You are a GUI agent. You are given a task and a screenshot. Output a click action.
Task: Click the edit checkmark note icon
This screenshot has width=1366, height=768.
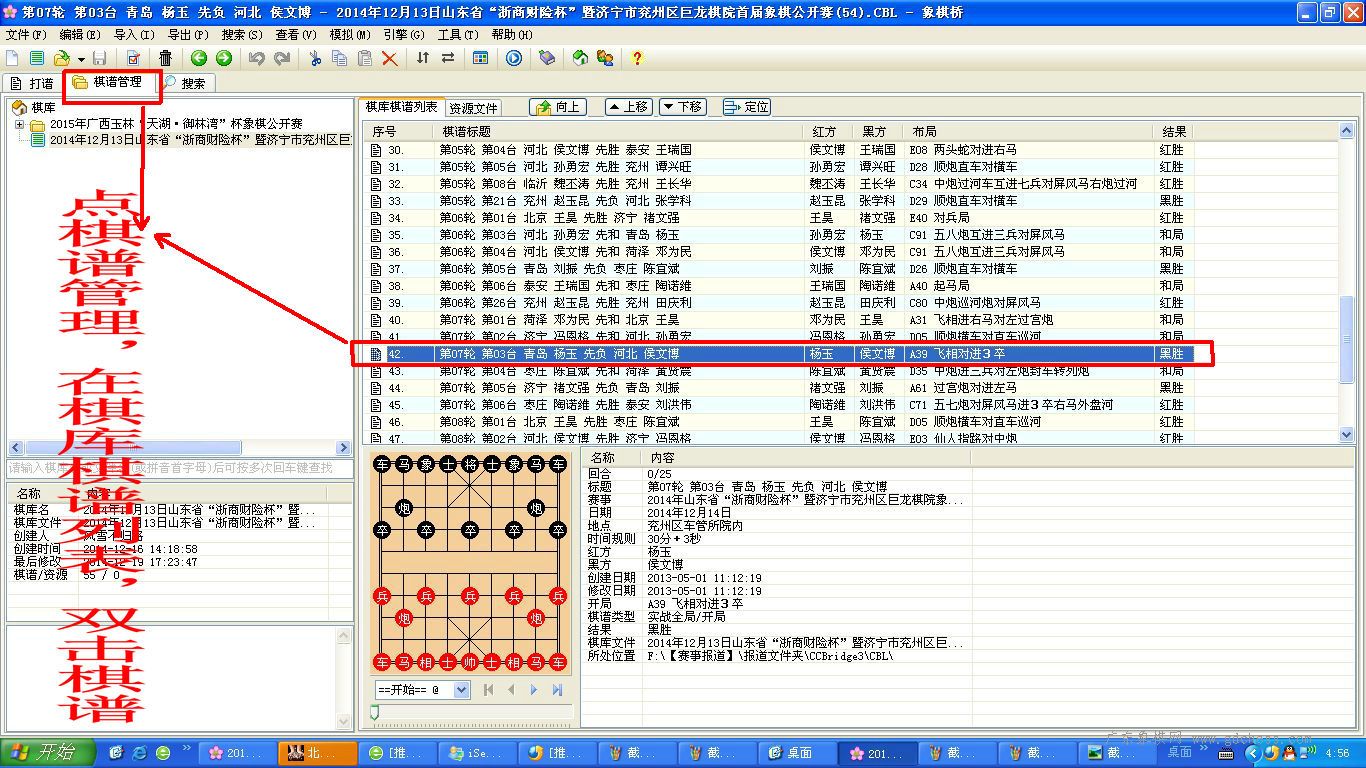tap(133, 58)
